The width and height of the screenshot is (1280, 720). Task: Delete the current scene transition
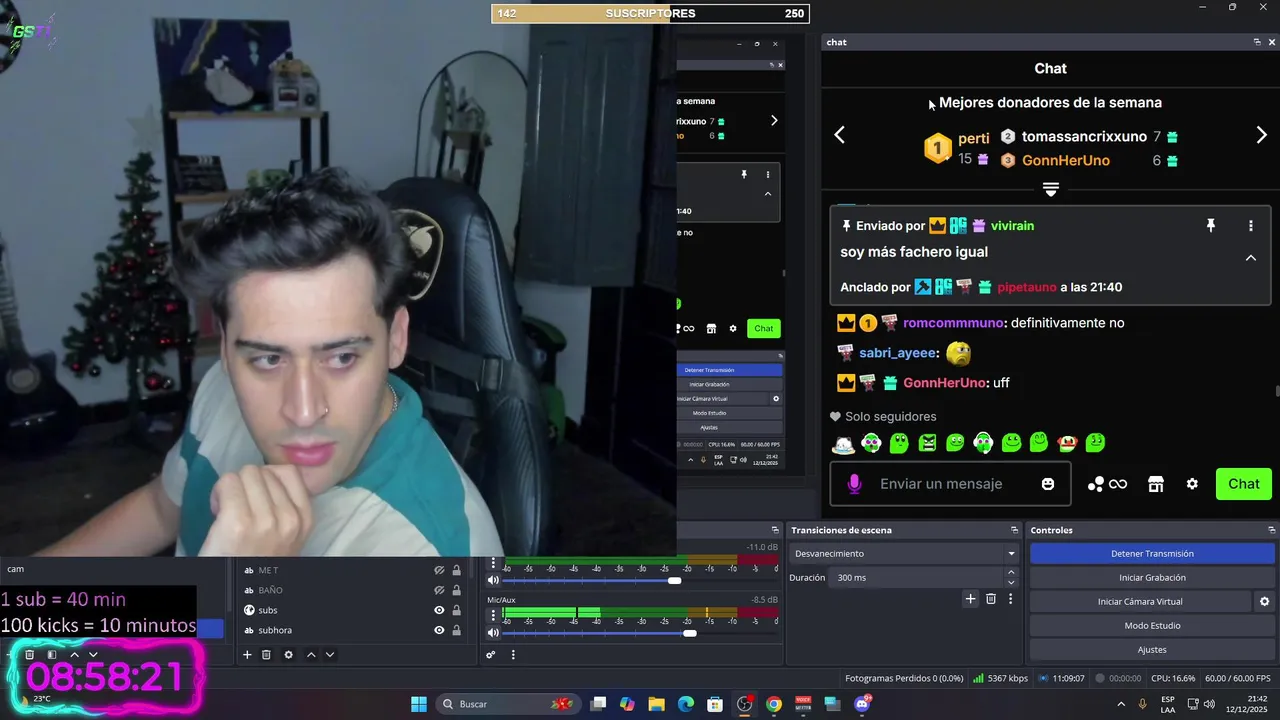pos(991,598)
